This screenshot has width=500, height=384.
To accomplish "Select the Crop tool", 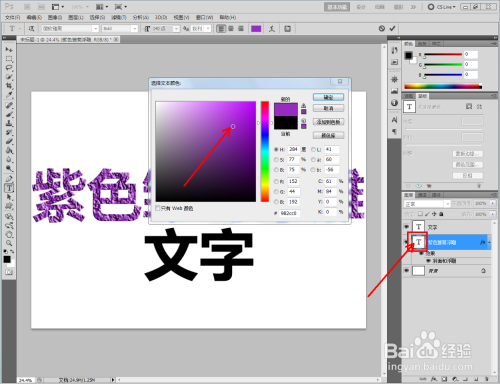I will (9, 86).
